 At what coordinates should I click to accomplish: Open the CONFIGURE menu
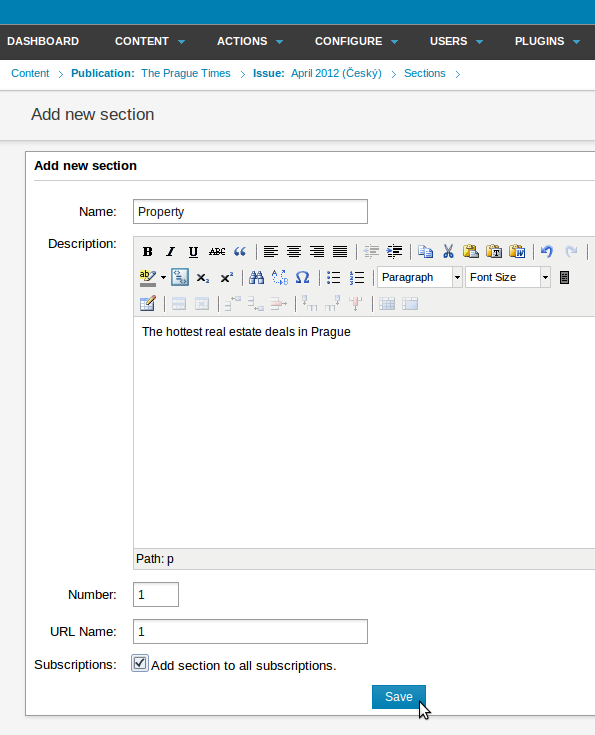pos(356,41)
